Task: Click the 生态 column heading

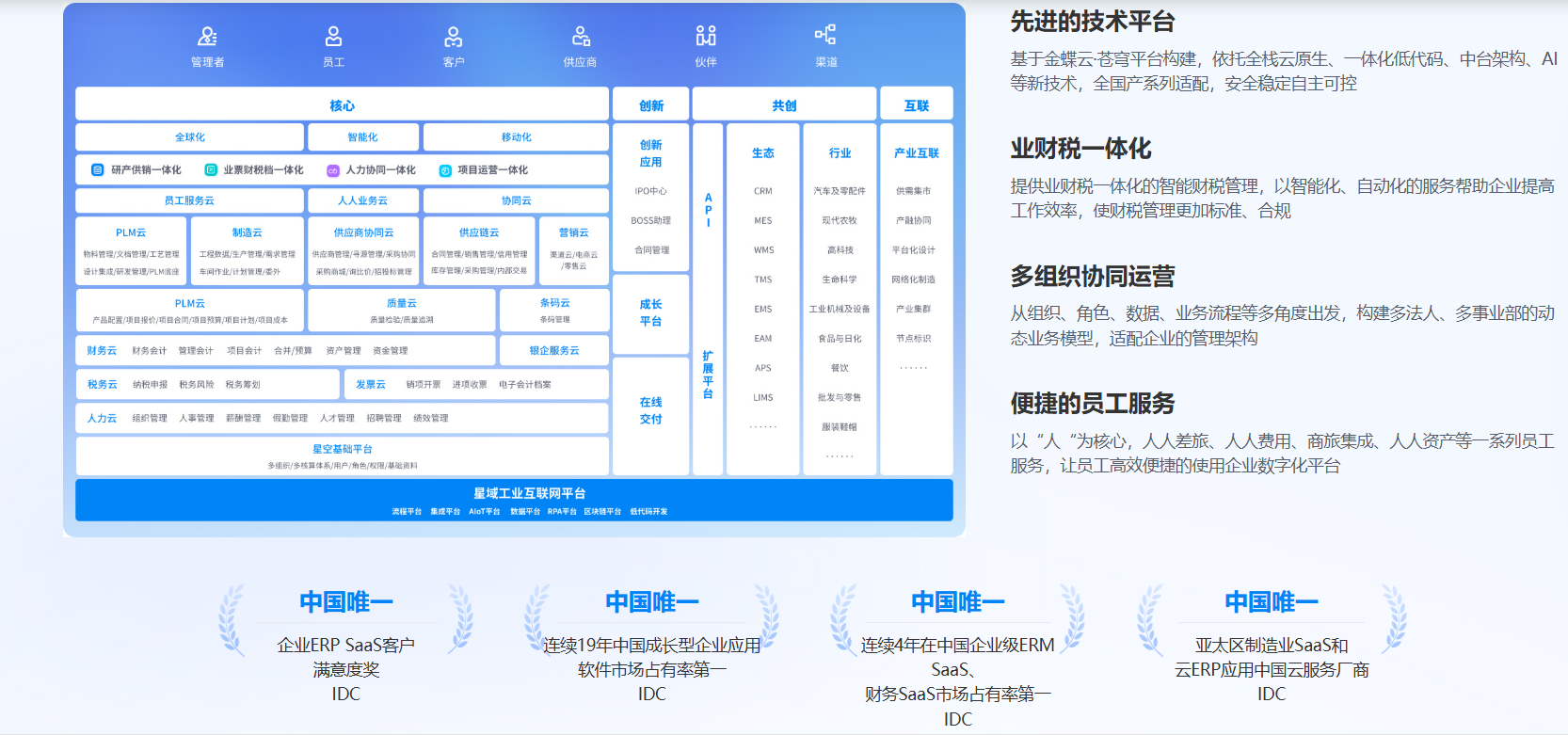Action: pos(763,152)
